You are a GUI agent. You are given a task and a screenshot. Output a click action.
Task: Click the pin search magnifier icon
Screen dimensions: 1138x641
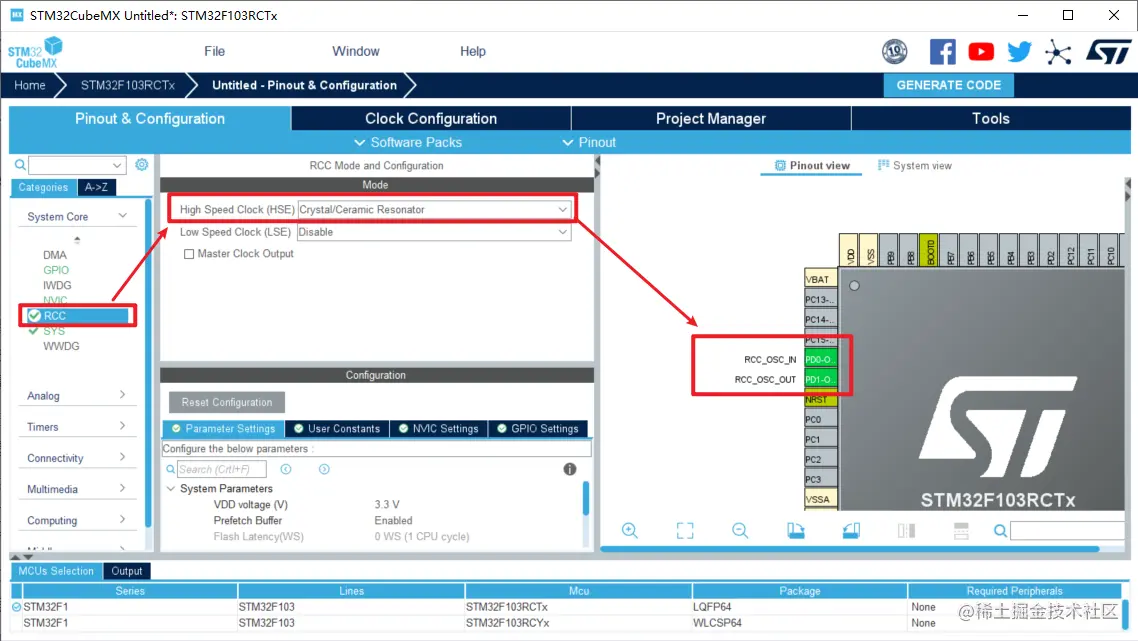[1000, 531]
